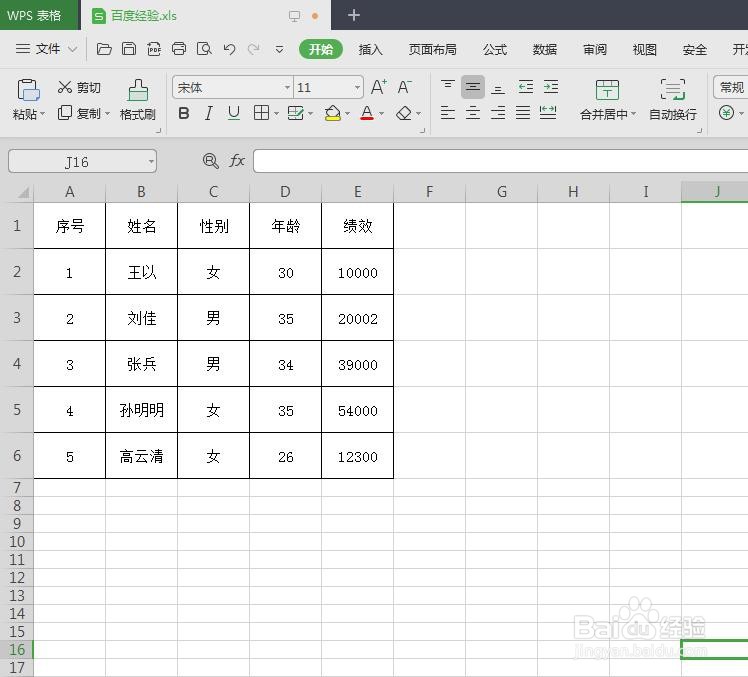Toggle horizontal center alignment
Image resolution: width=748 pixels, height=677 pixels.
pos(473,113)
